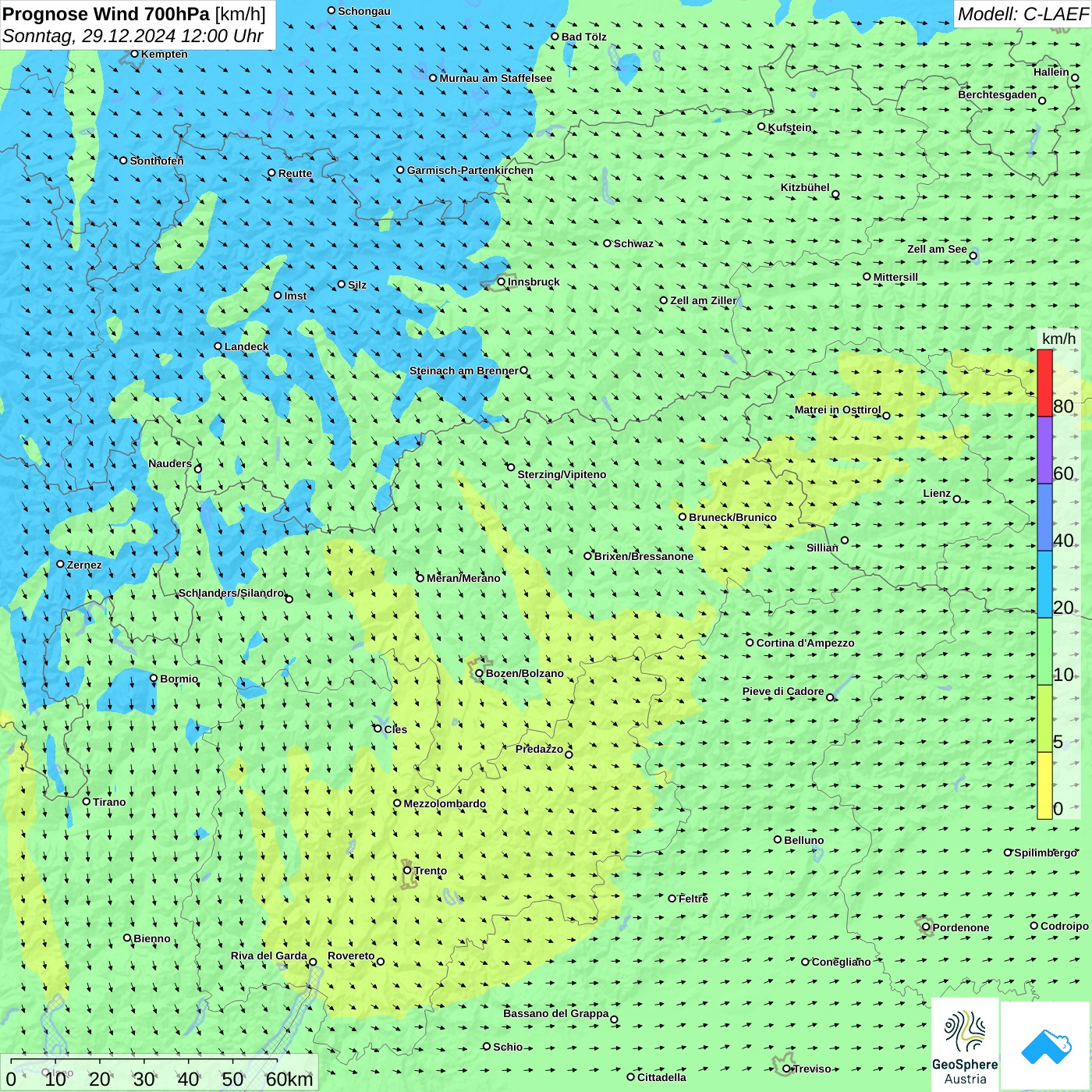Click the Treviso label
Viewport: 1092px width, 1092px height.
click(812, 1069)
